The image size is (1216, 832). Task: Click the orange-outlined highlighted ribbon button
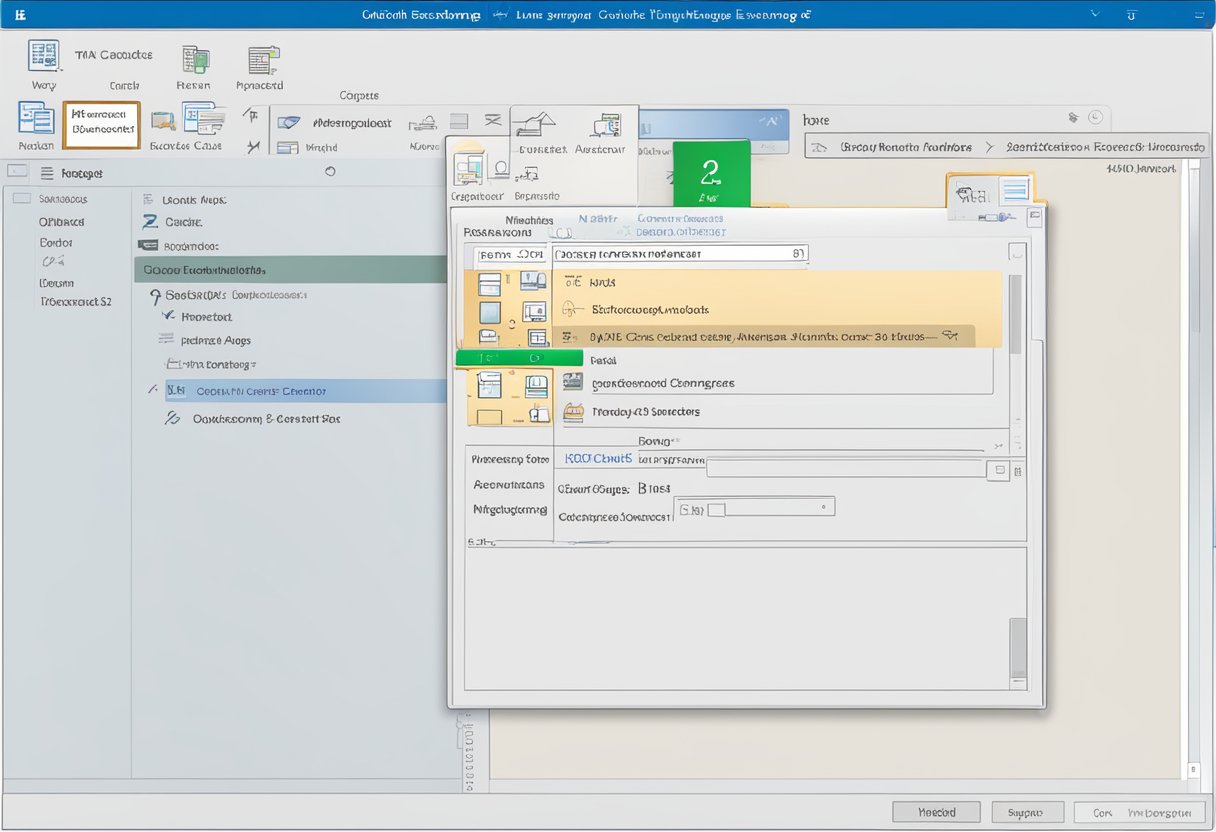tap(101, 124)
